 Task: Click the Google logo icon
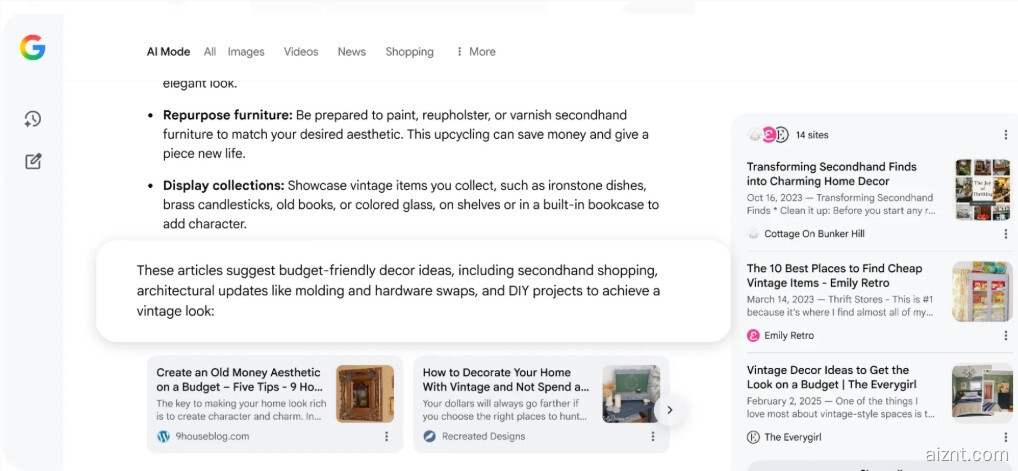(x=33, y=47)
